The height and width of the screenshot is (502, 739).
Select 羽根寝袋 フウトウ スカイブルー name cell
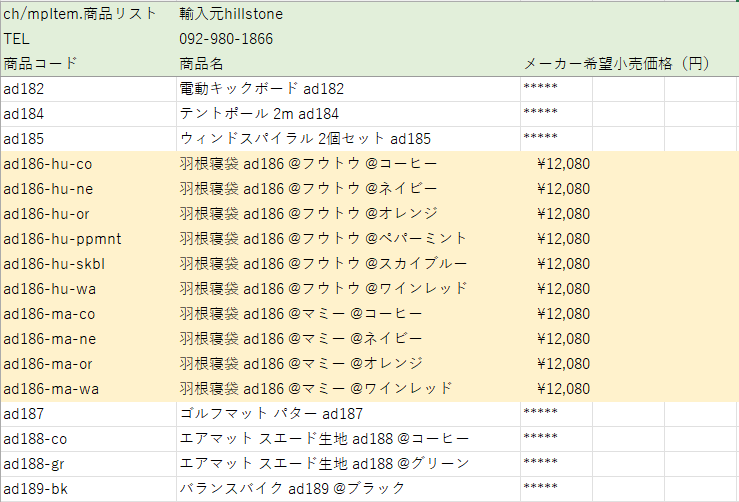[x=323, y=264]
